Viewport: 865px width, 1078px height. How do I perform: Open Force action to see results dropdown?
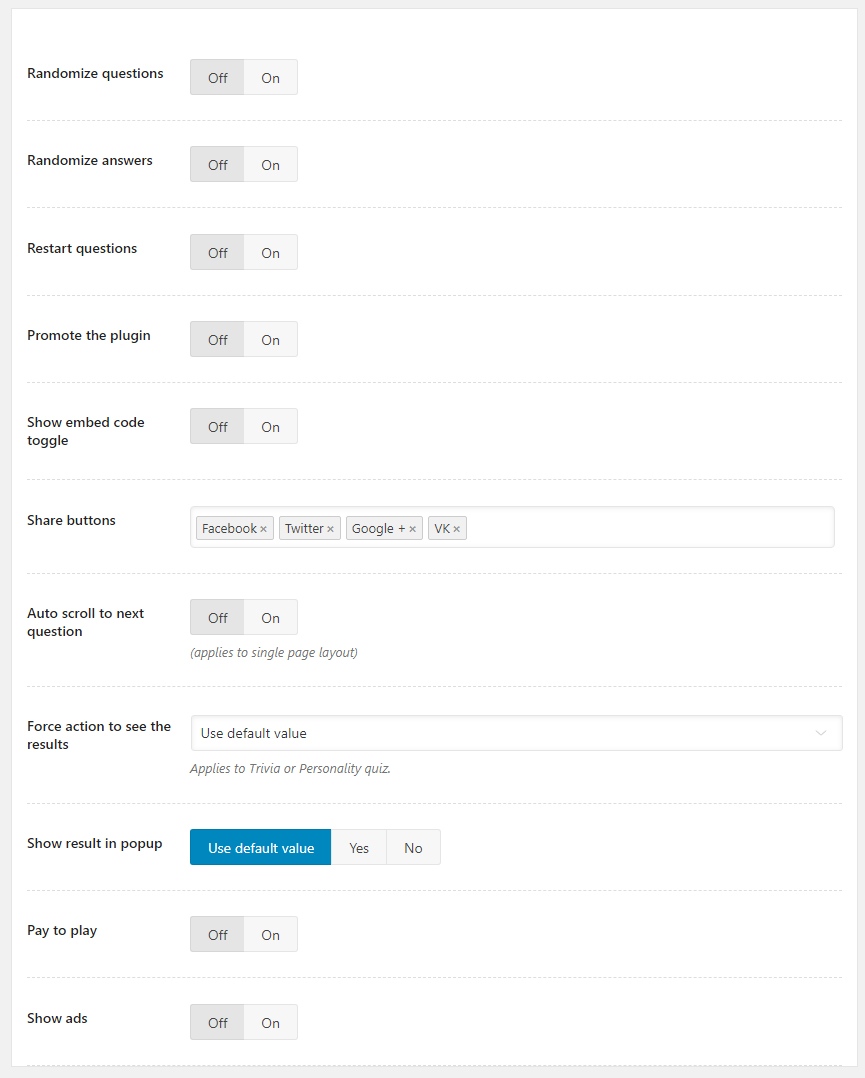pyautogui.click(x=500, y=733)
